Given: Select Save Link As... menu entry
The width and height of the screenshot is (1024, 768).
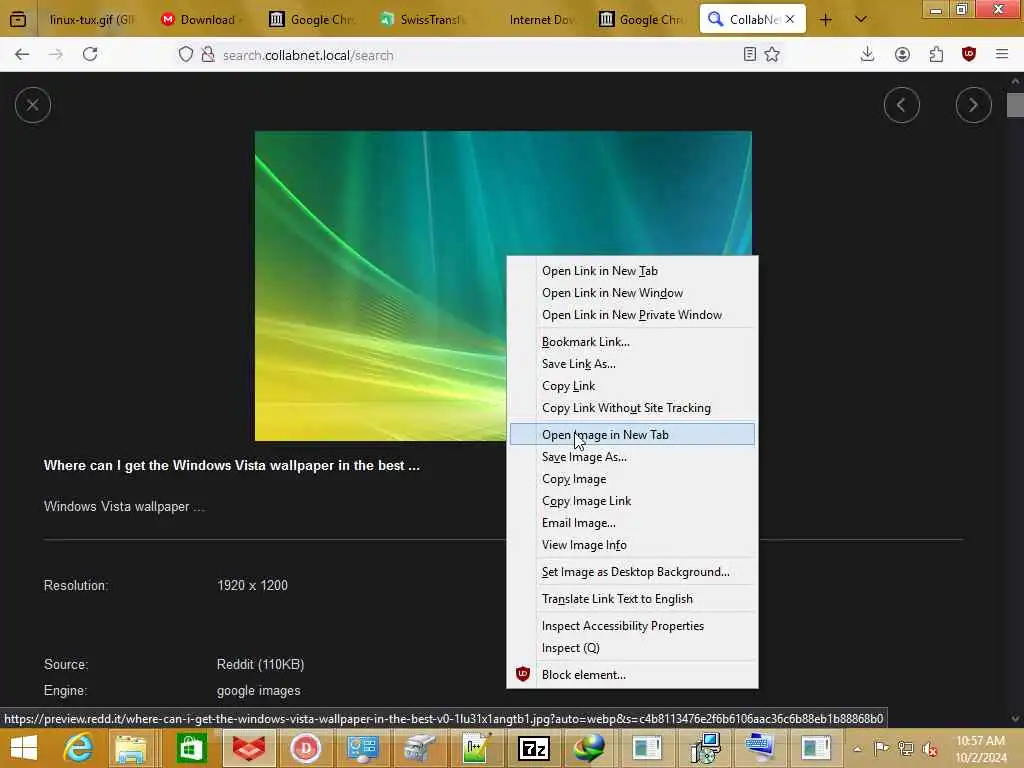Looking at the screenshot, I should [632, 364].
